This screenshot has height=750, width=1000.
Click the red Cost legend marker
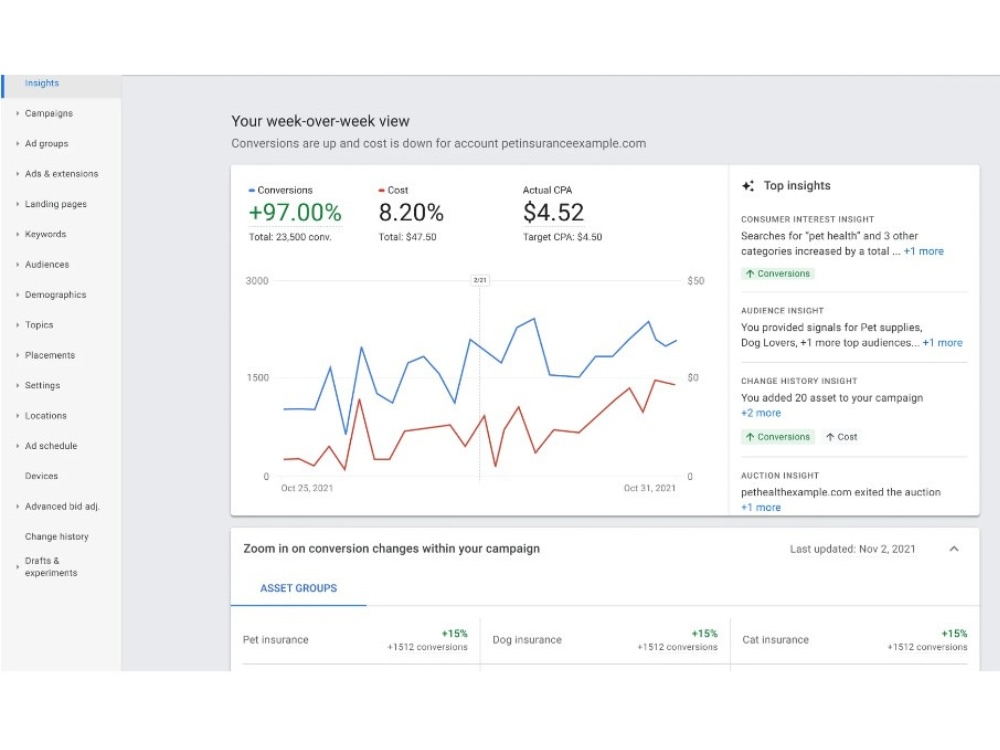381,190
